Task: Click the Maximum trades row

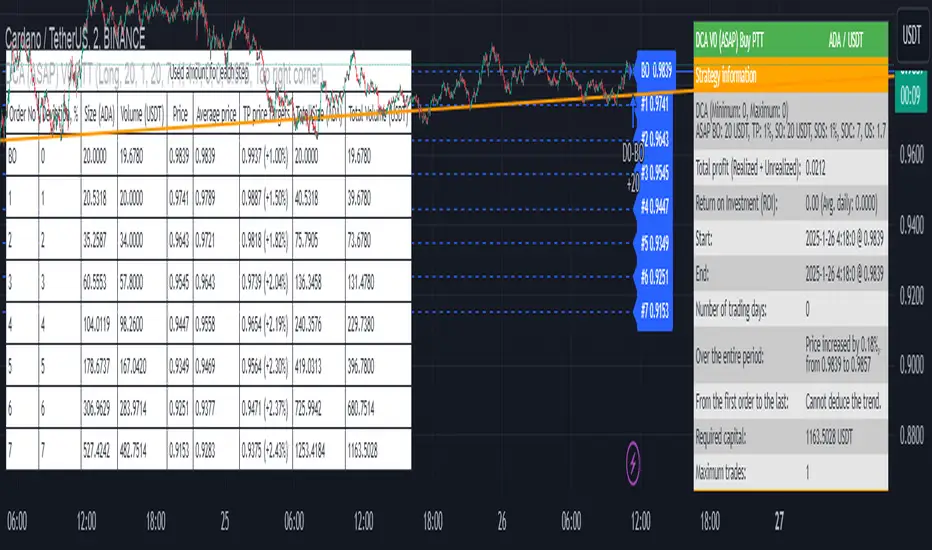Action: [789, 472]
